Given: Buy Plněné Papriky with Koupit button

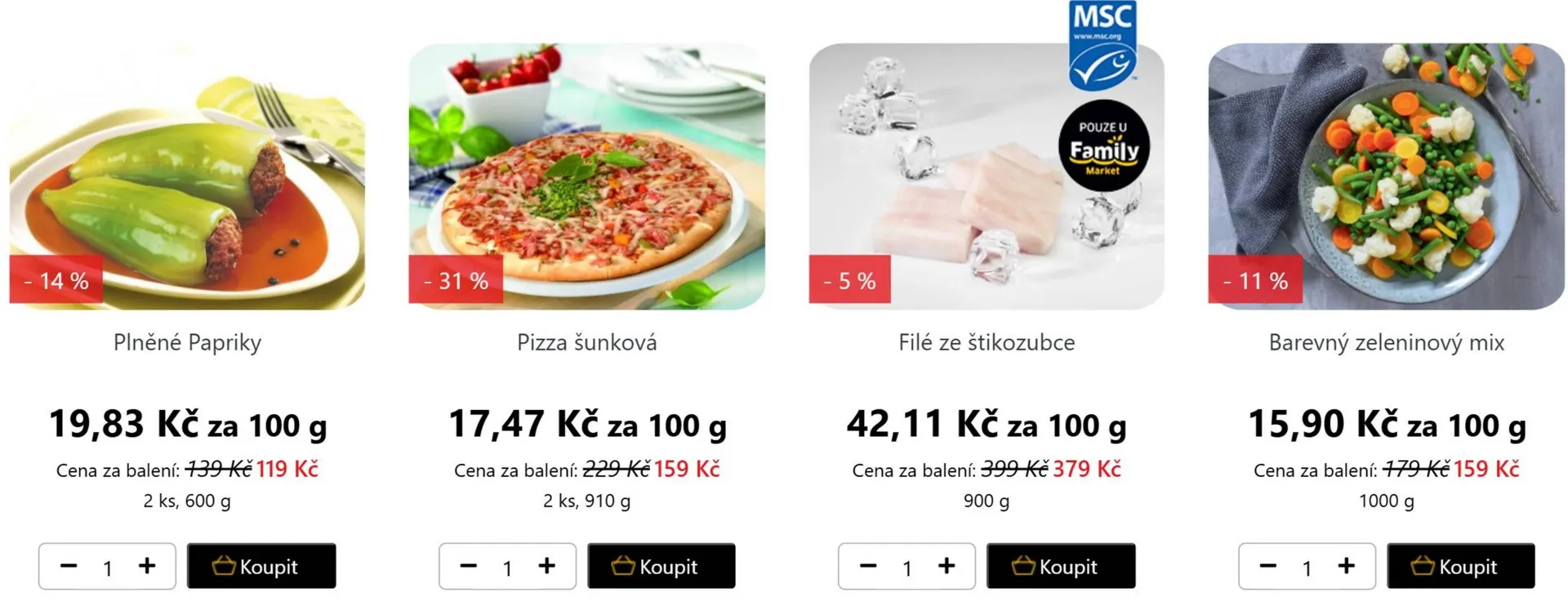Looking at the screenshot, I should (x=261, y=566).
